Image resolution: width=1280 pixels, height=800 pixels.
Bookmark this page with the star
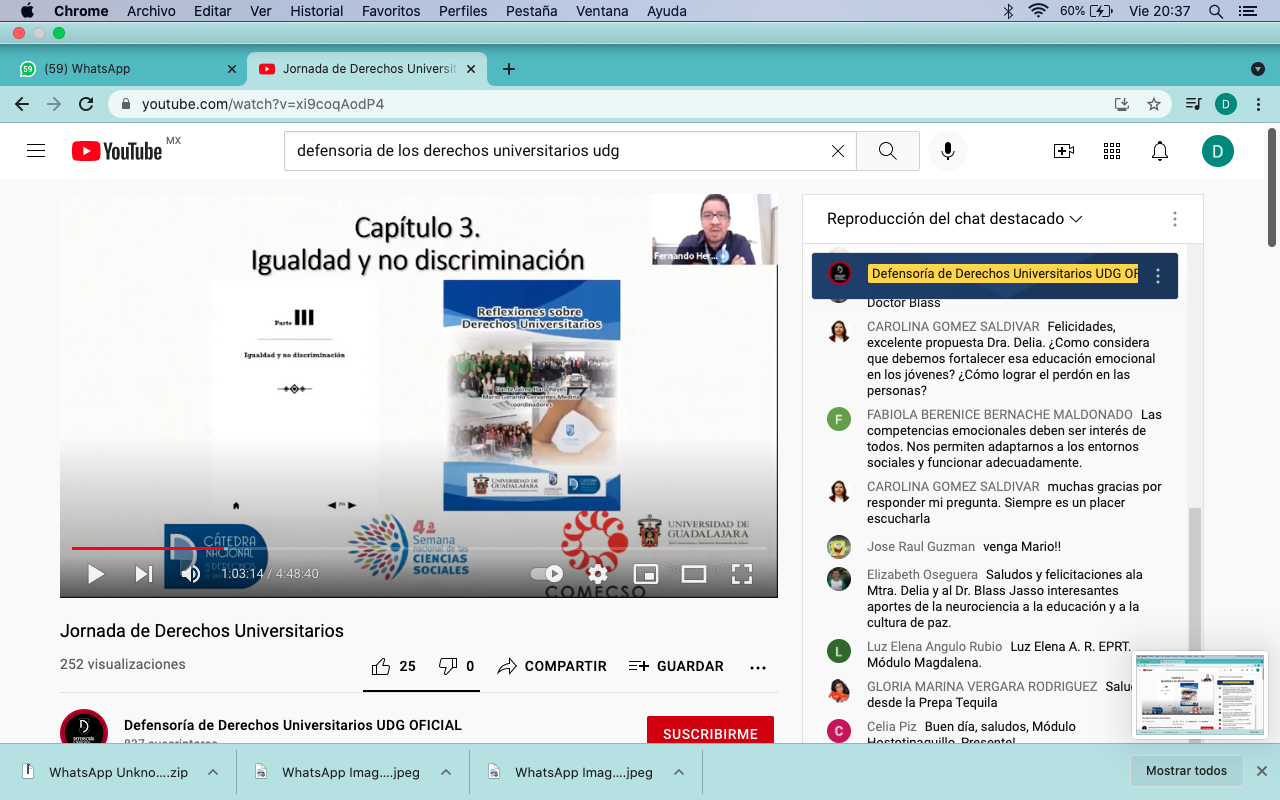(1154, 104)
